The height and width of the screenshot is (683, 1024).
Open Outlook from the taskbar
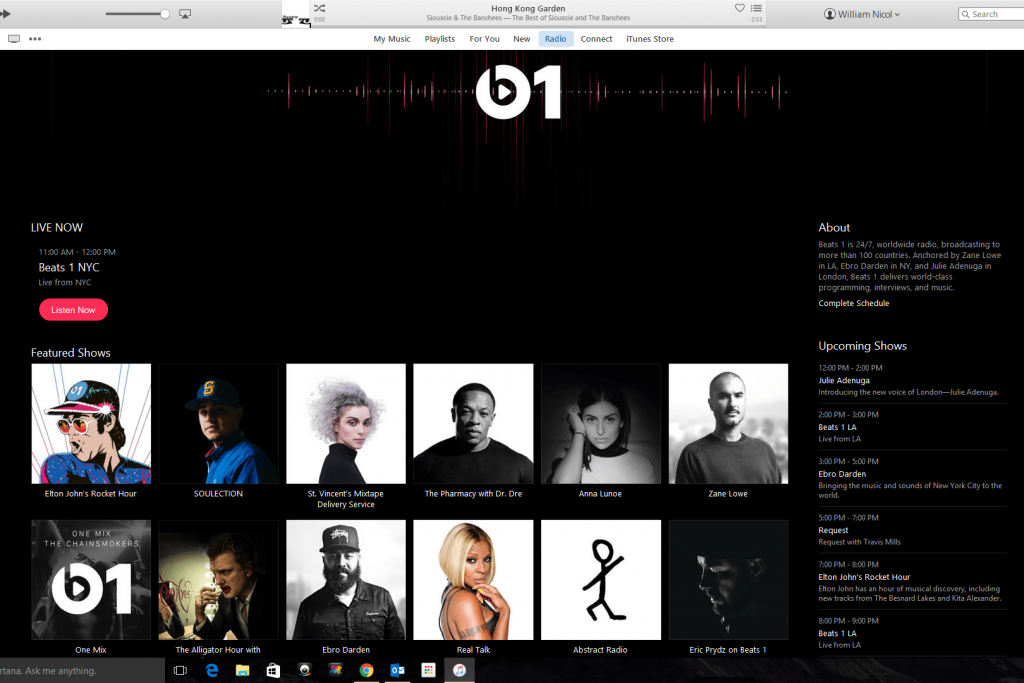point(397,671)
